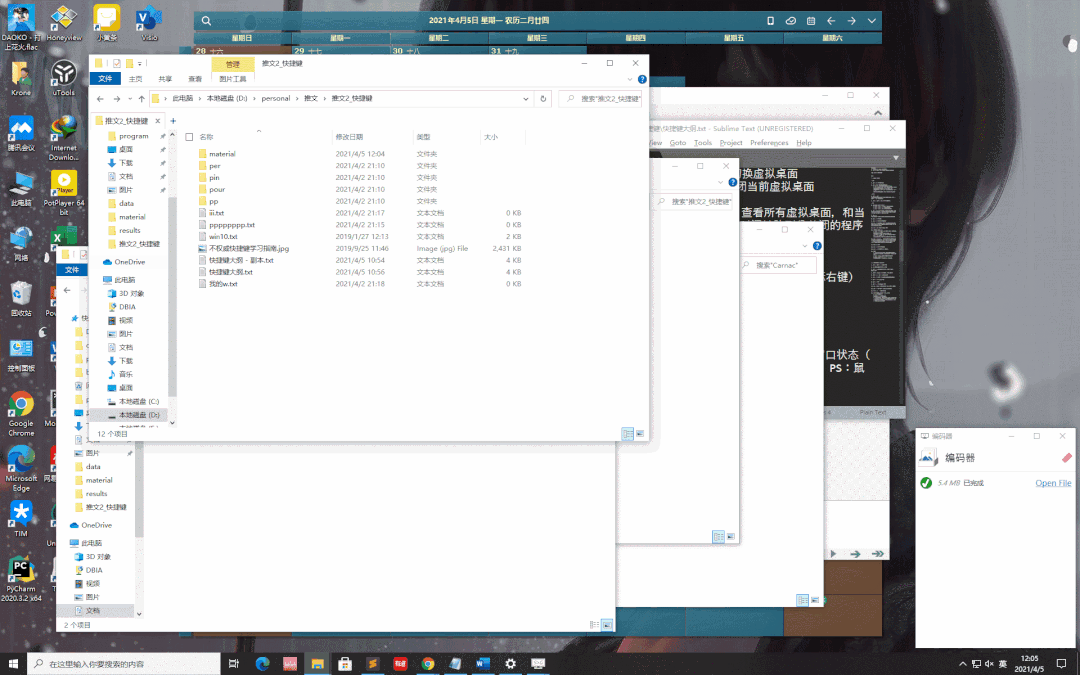This screenshot has height=675, width=1080.
Task: Select 本地磁盘 (C:) in front navigation pane
Action: click(138, 402)
